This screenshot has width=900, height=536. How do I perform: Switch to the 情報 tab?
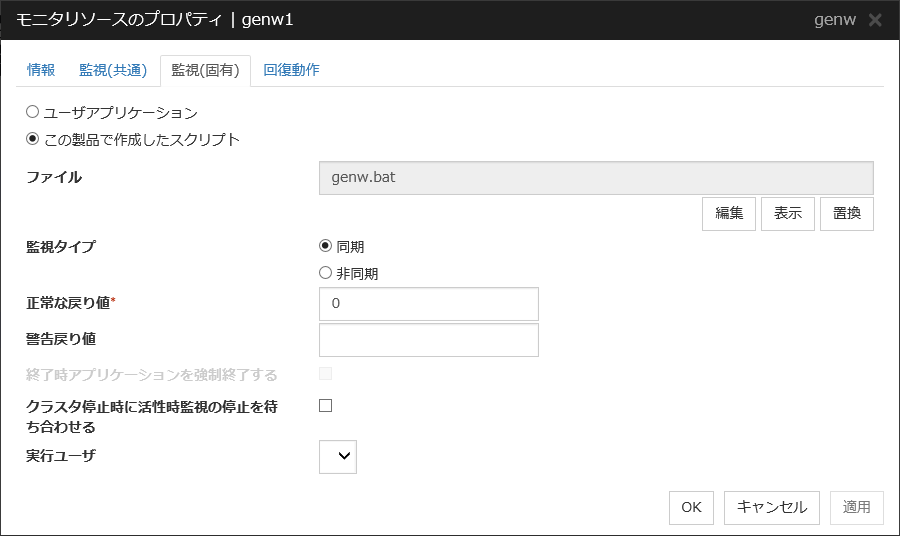click(x=41, y=70)
